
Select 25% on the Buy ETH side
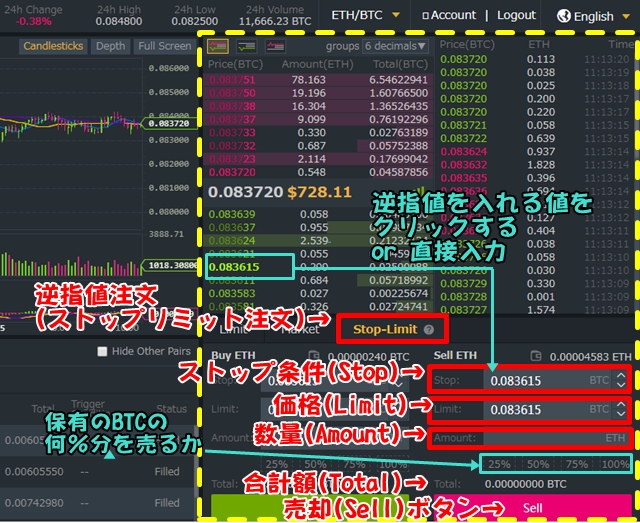(277, 464)
